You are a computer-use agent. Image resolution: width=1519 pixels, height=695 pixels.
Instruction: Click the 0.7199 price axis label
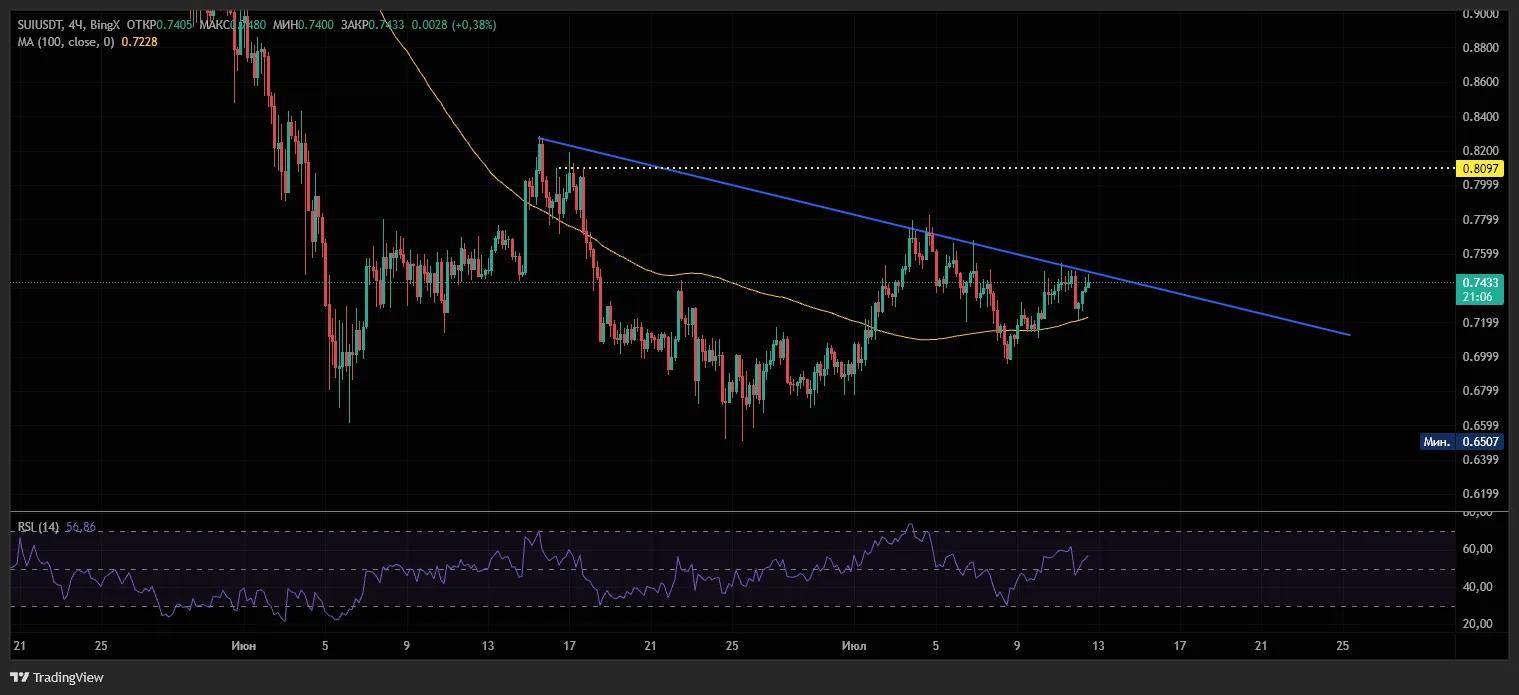1481,323
